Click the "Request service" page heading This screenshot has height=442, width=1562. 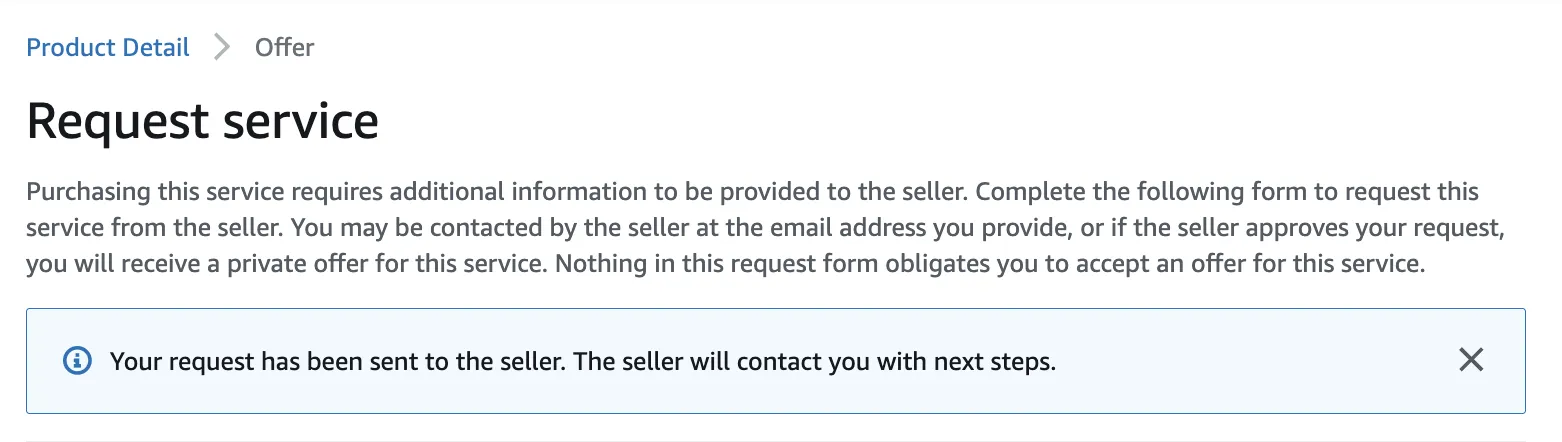[x=202, y=121]
